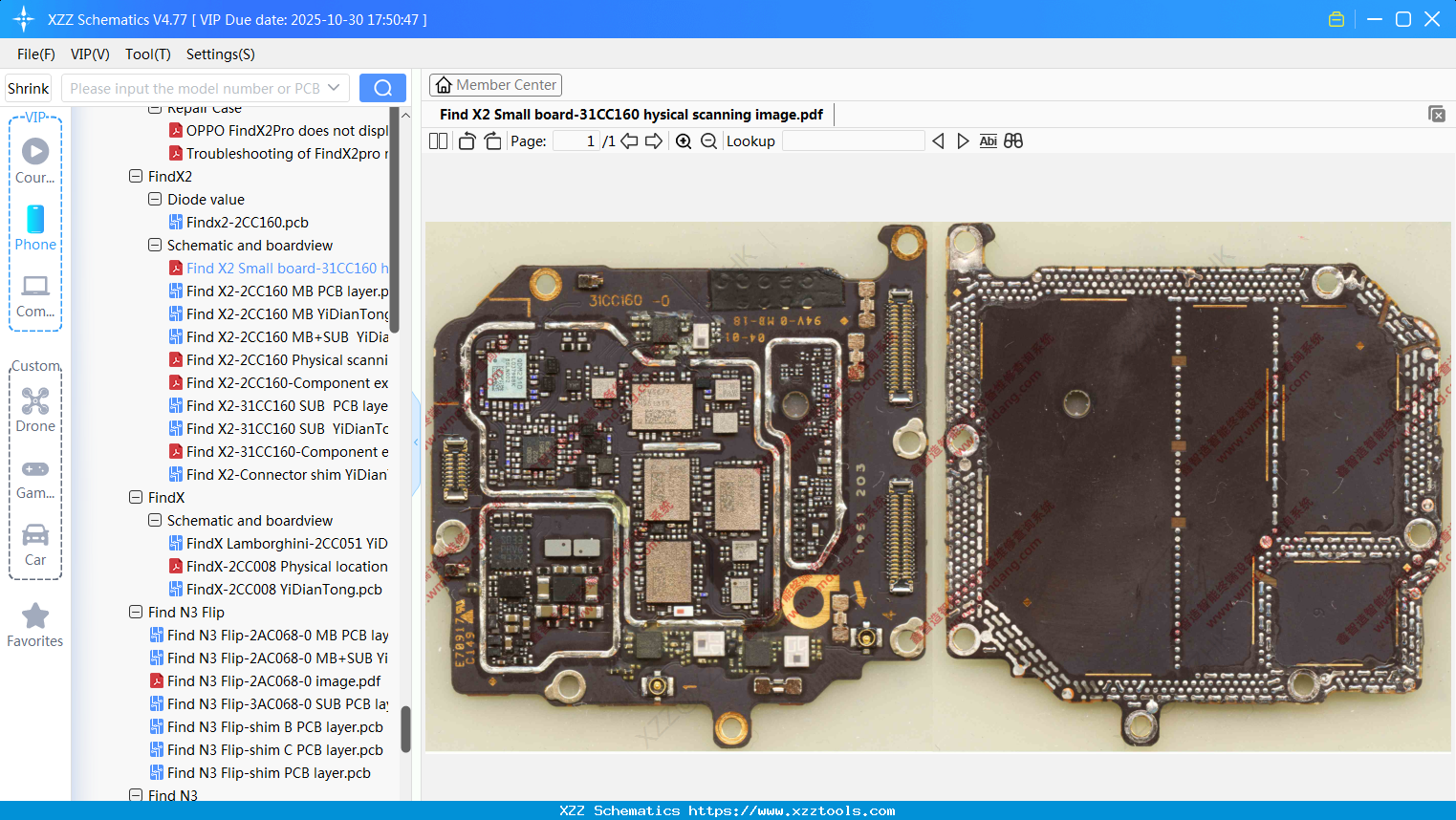Switch to dual page view mode
1456x820 pixels.
click(438, 140)
